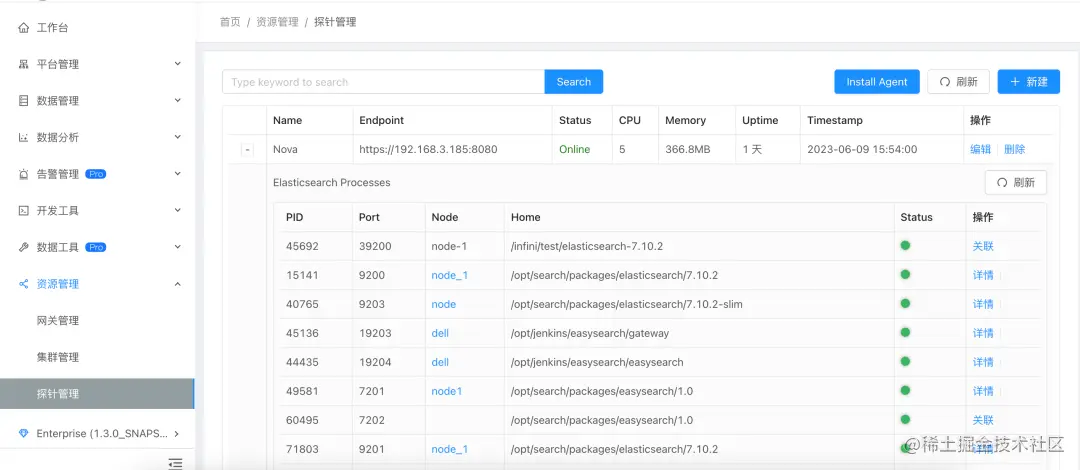The image size is (1080, 470).
Task: Collapse the sidebar with the fold icon
Action: click(x=176, y=463)
